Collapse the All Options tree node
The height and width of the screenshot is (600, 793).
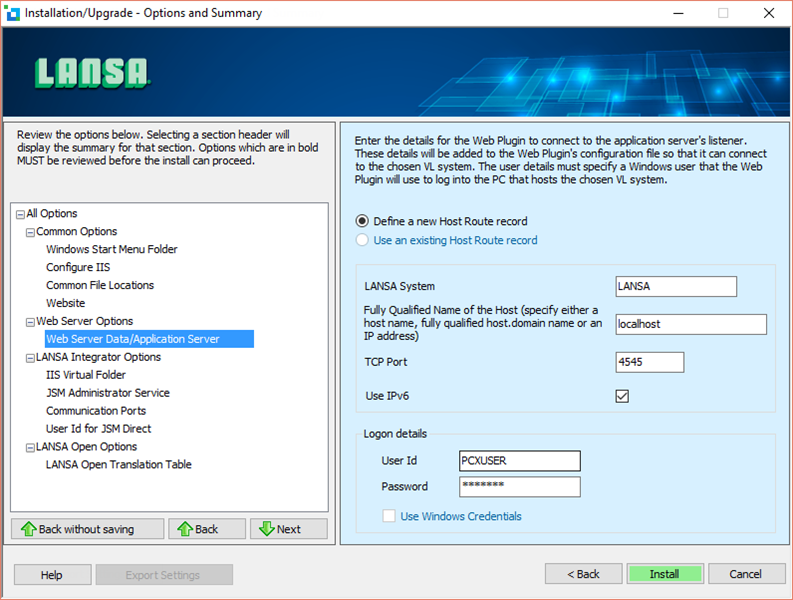coord(20,215)
